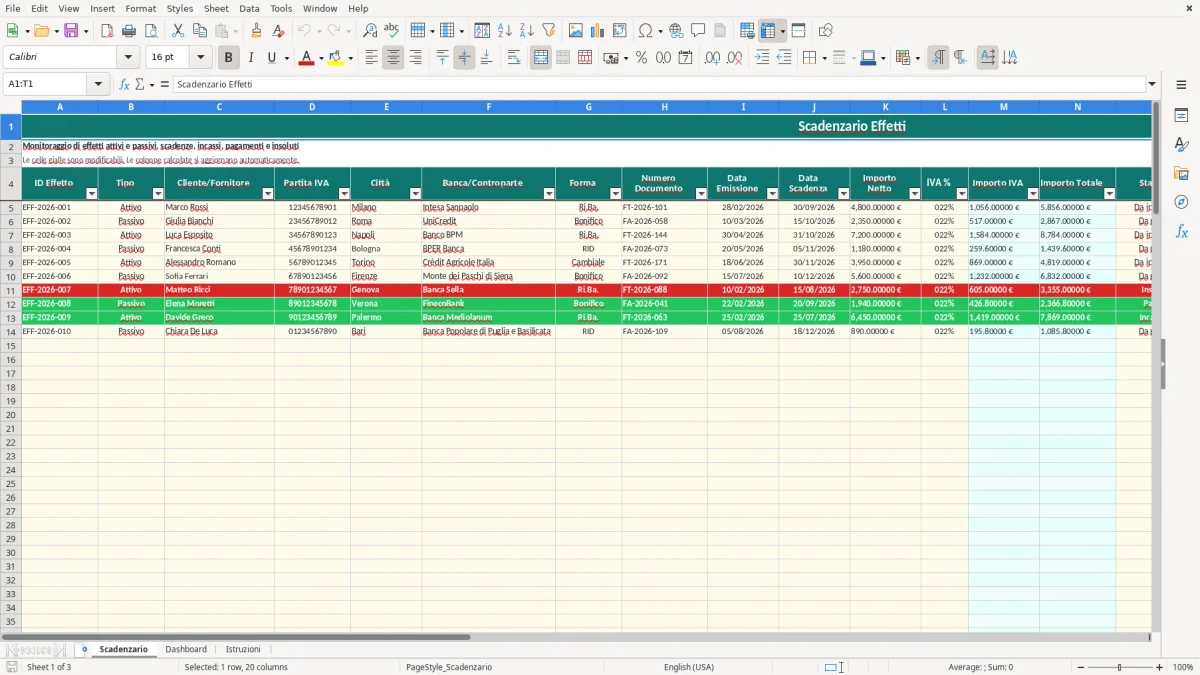
Task: Insert Chart icon in toolbar
Action: click(x=598, y=31)
